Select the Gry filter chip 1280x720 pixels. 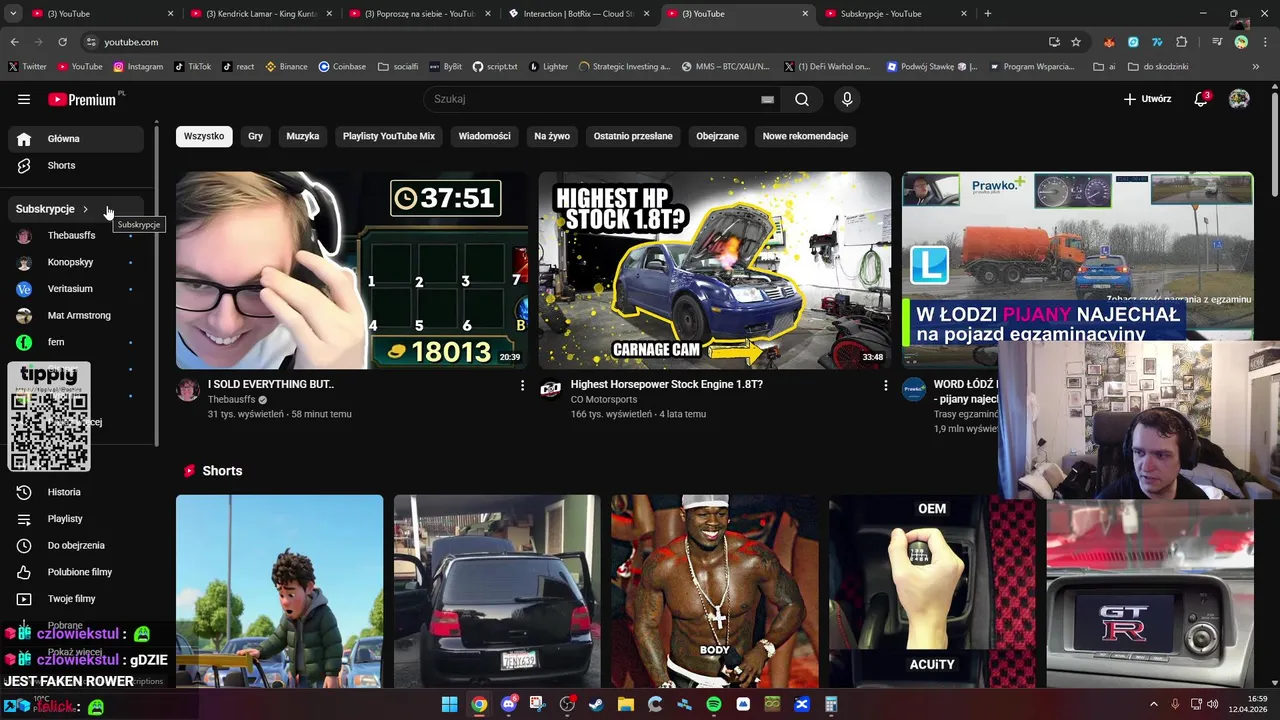click(256, 136)
